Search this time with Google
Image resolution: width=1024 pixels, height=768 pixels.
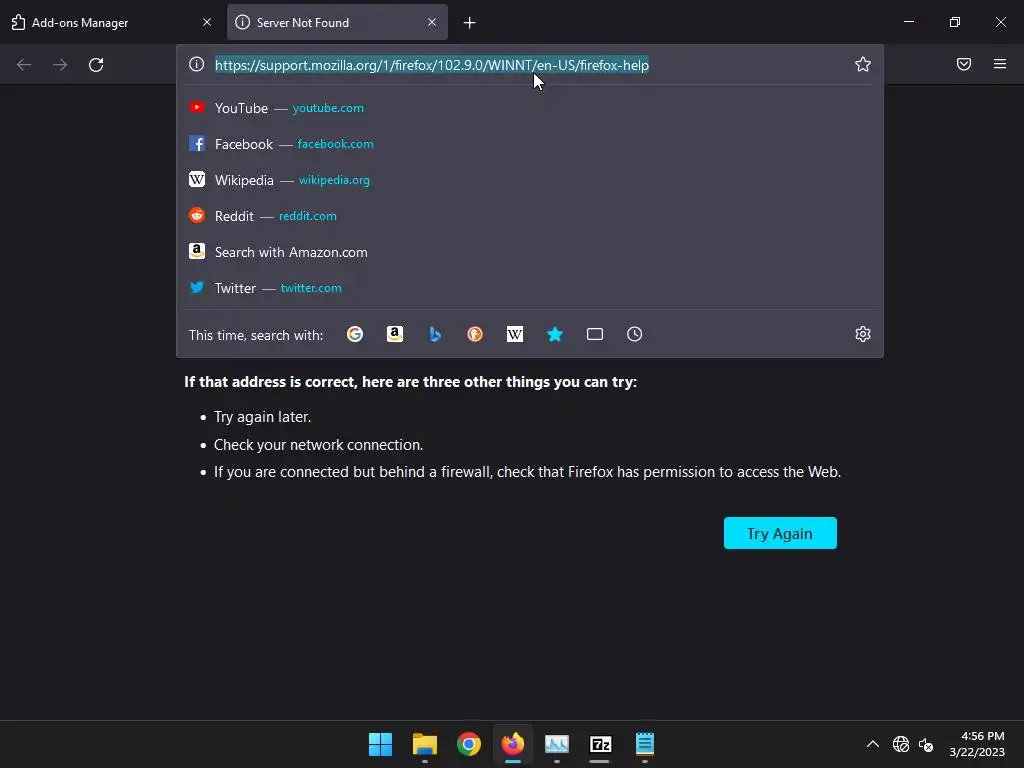pos(355,334)
